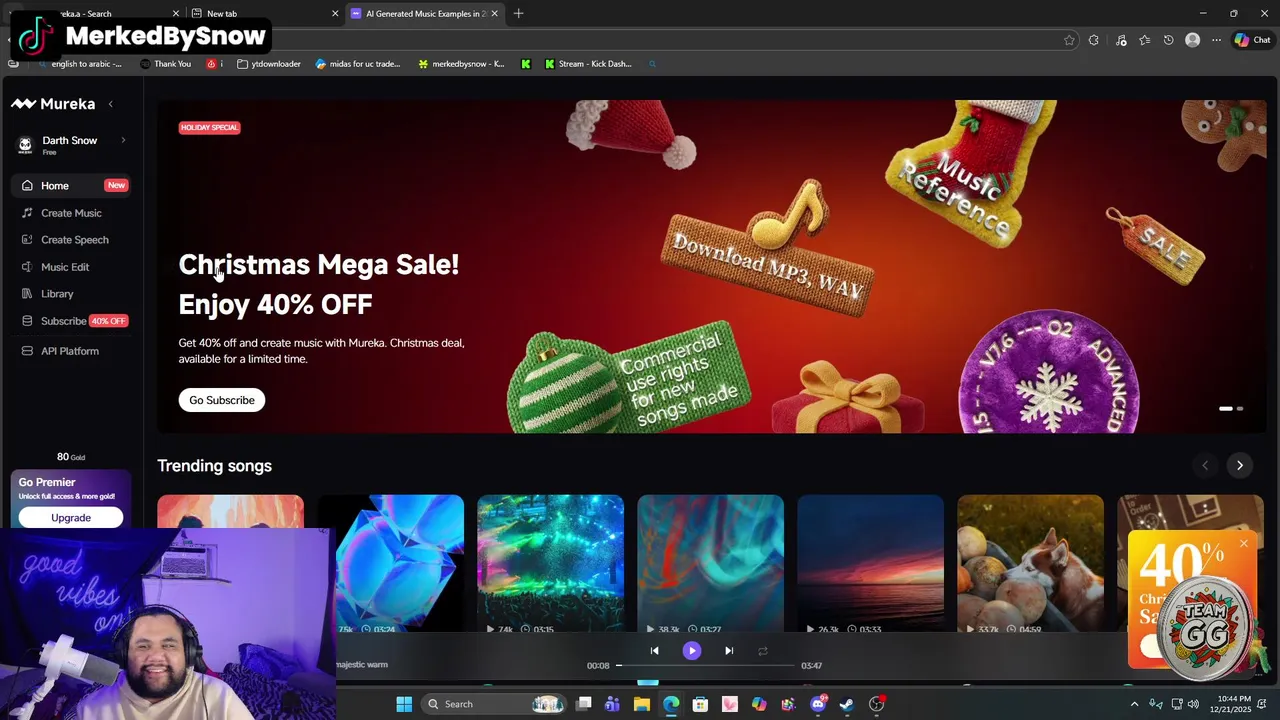
Task: Switch to the New tab browser tab
Action: point(264,14)
